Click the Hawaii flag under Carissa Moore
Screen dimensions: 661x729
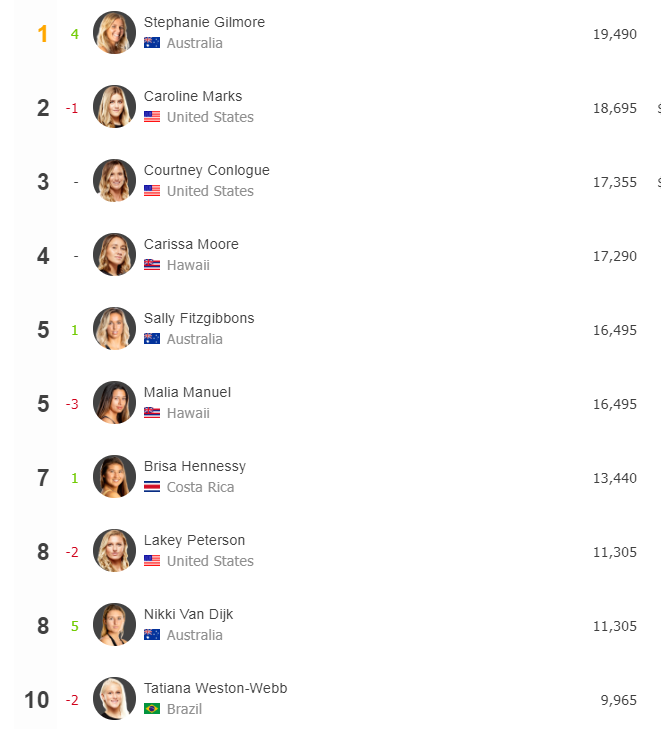[x=152, y=265]
